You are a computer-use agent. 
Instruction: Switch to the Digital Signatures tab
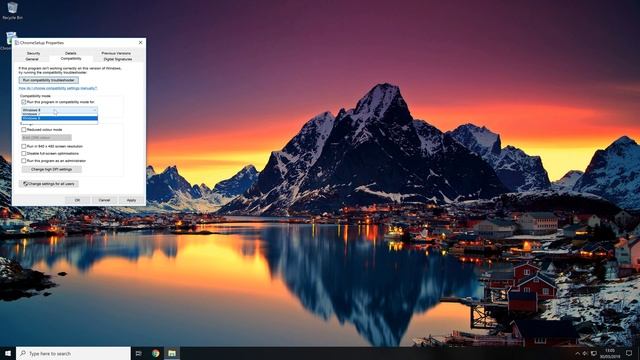tap(118, 59)
